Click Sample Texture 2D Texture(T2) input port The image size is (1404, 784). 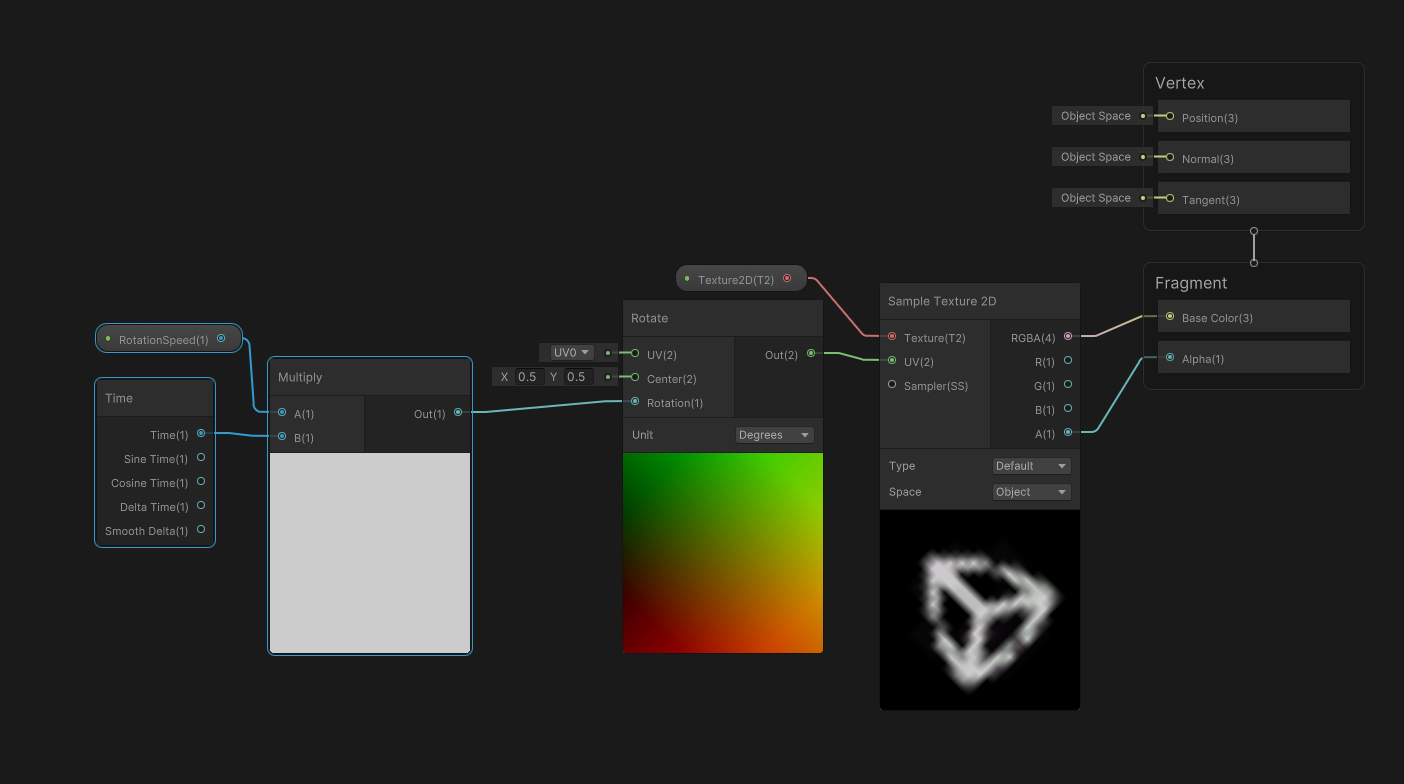pos(892,337)
